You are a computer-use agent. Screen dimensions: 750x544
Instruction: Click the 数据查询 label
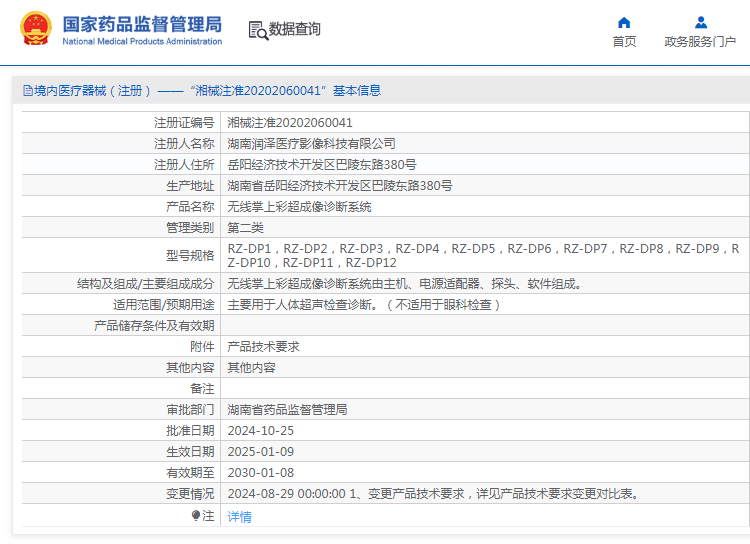point(295,29)
